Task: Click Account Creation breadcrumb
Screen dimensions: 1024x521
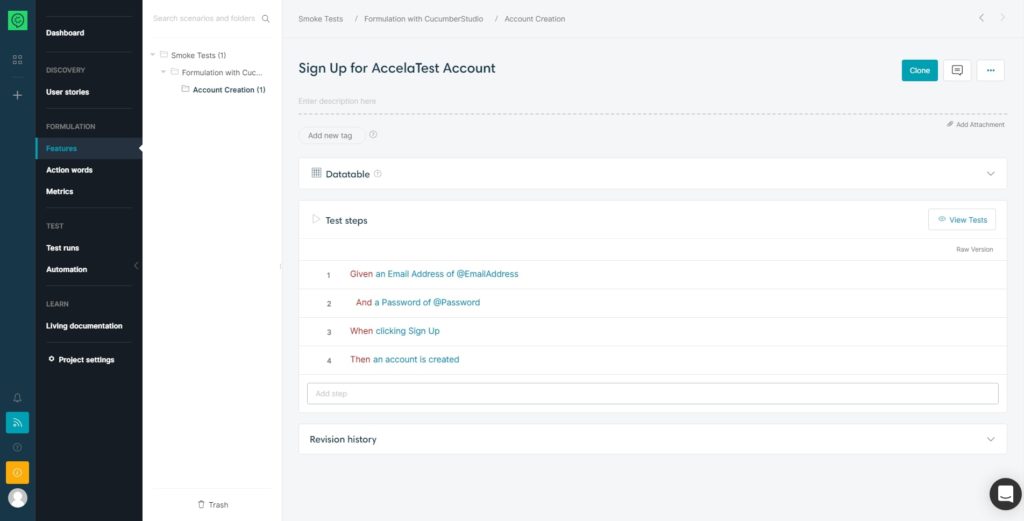Action: pyautogui.click(x=535, y=19)
